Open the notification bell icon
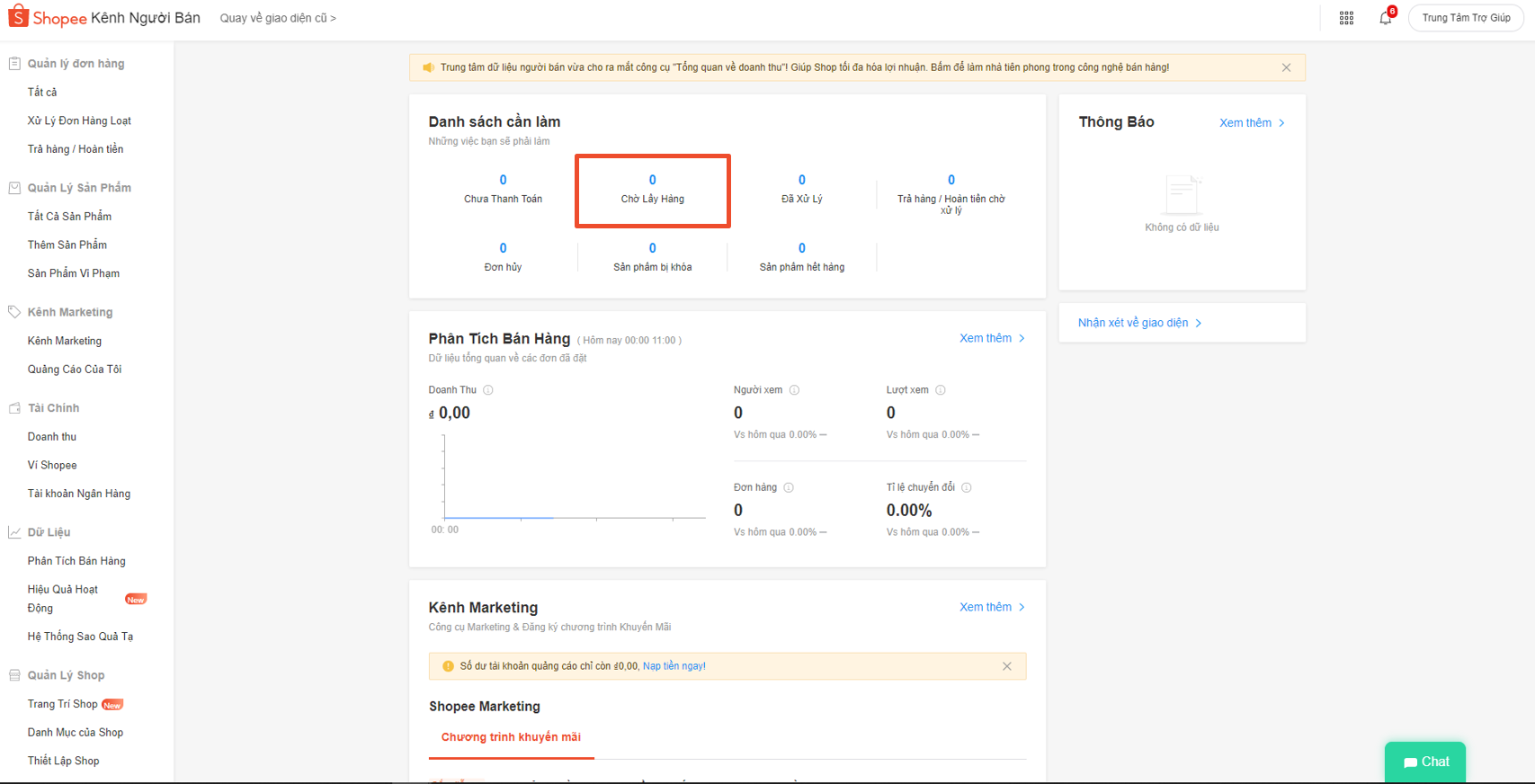 click(x=1385, y=18)
